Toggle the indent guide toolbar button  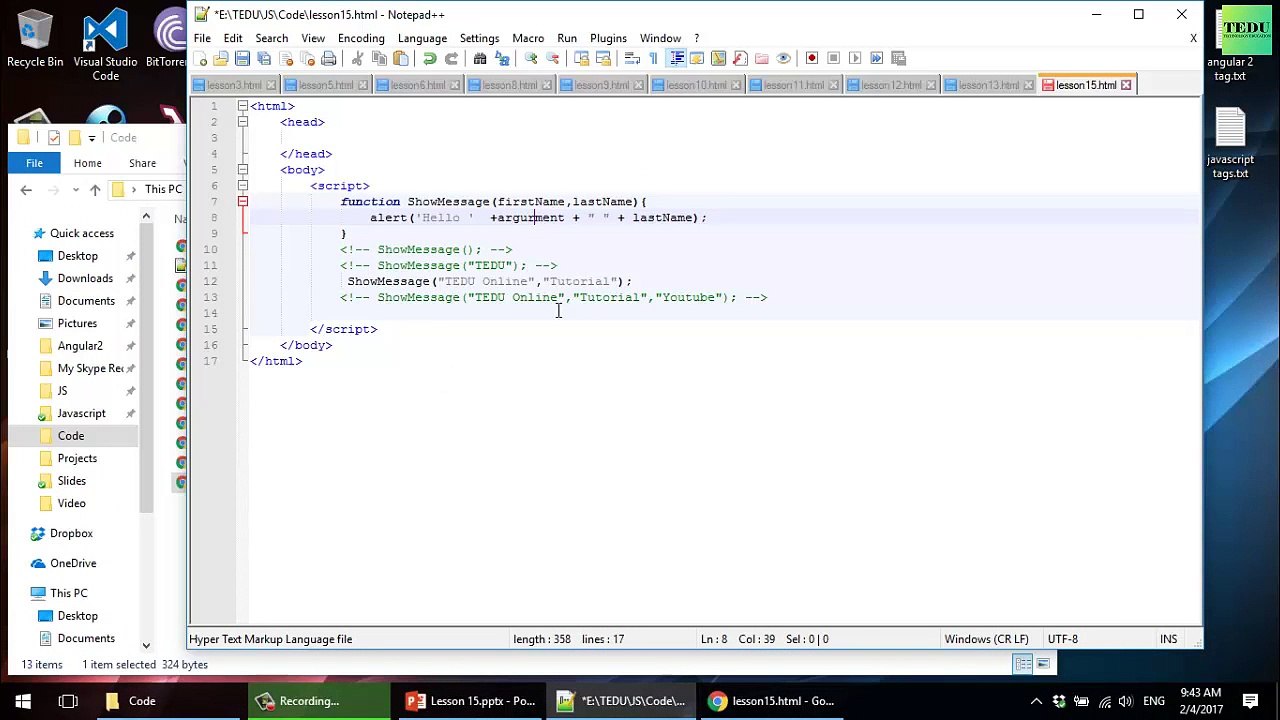point(676,59)
